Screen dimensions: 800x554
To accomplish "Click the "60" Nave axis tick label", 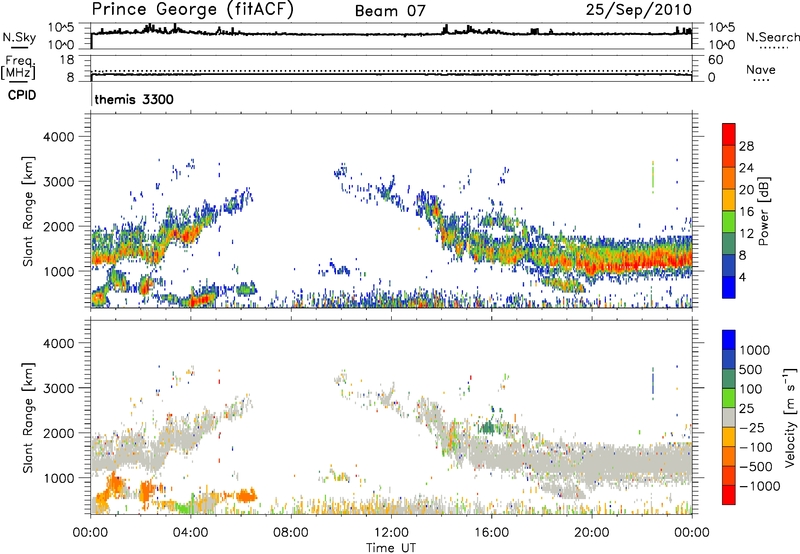I will point(715,60).
